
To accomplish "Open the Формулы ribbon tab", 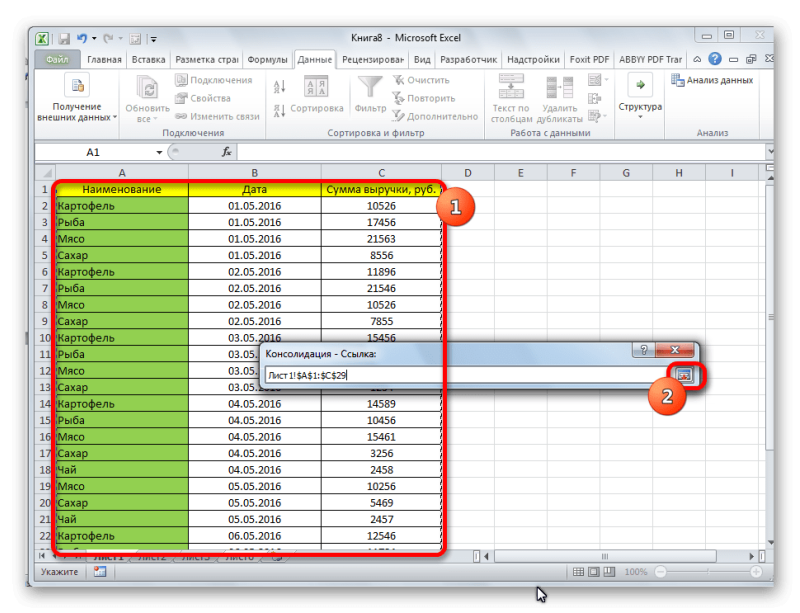I will tap(267, 60).
